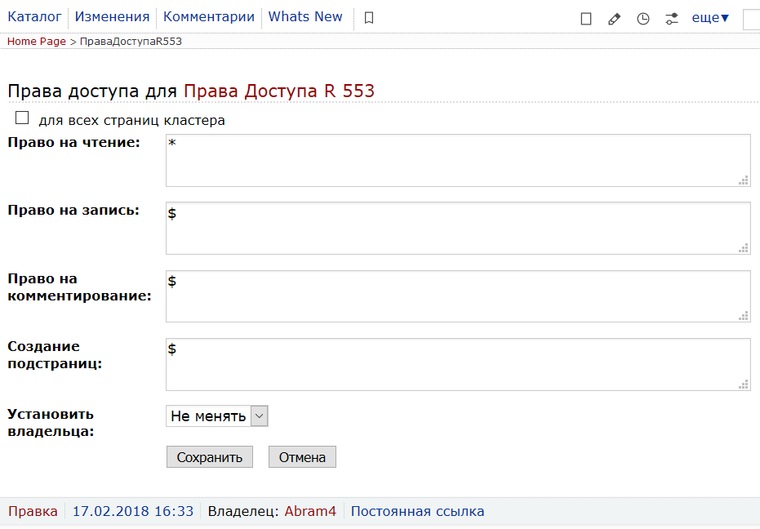Open the revision history clock icon
760x529 pixels.
click(643, 19)
